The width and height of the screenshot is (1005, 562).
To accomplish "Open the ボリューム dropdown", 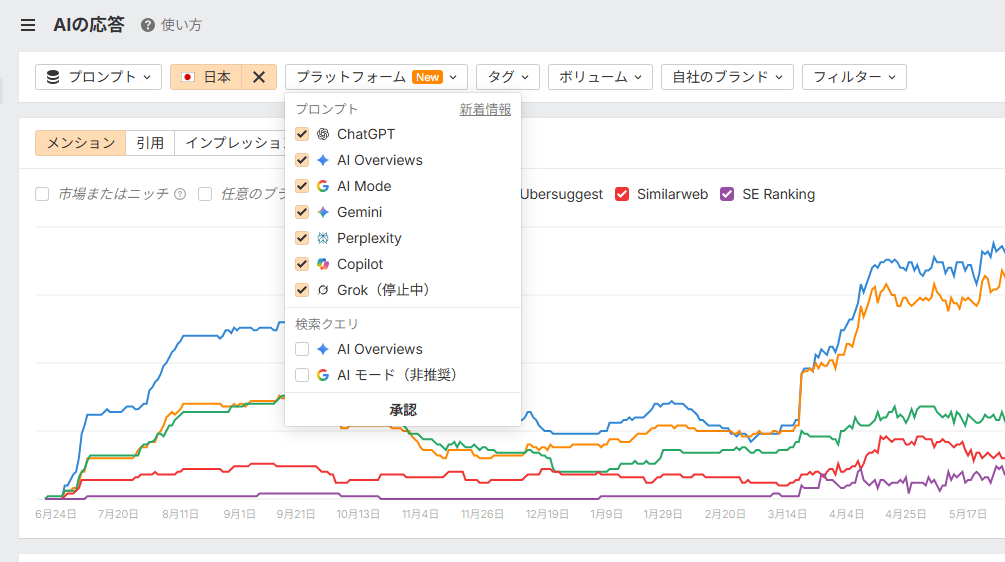I will (x=600, y=77).
